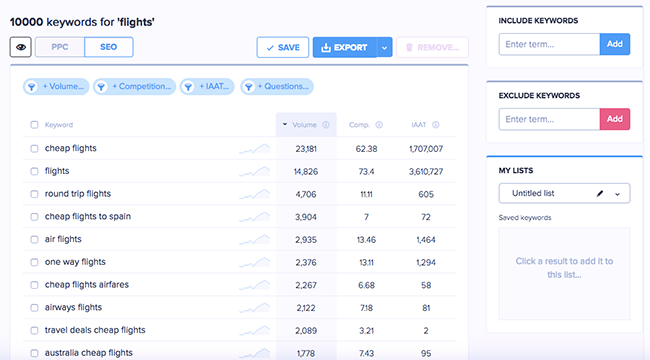Click competition value 62.38
This screenshot has height=360, width=650.
[x=366, y=148]
